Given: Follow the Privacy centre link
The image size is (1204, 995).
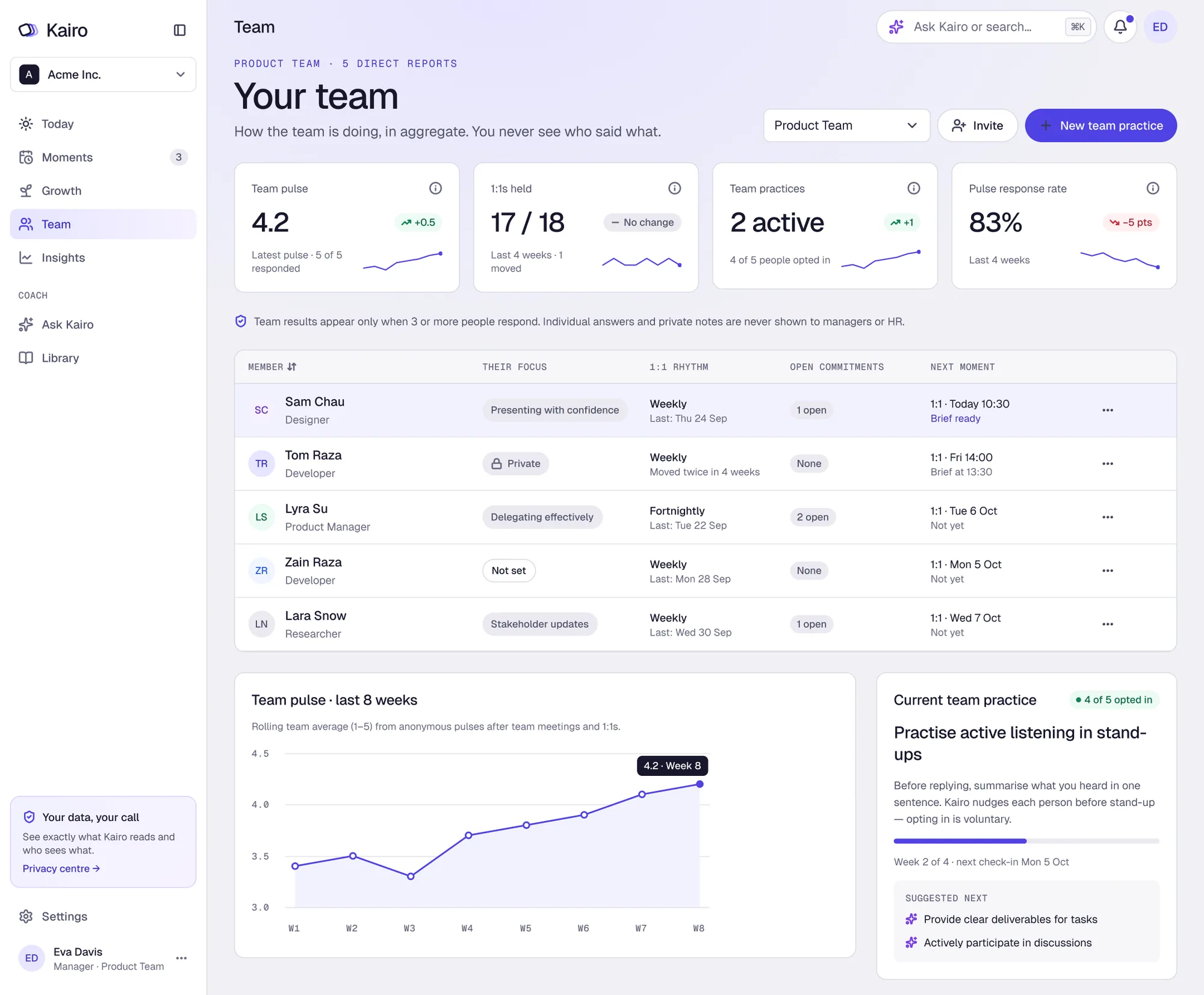Looking at the screenshot, I should (x=61, y=869).
